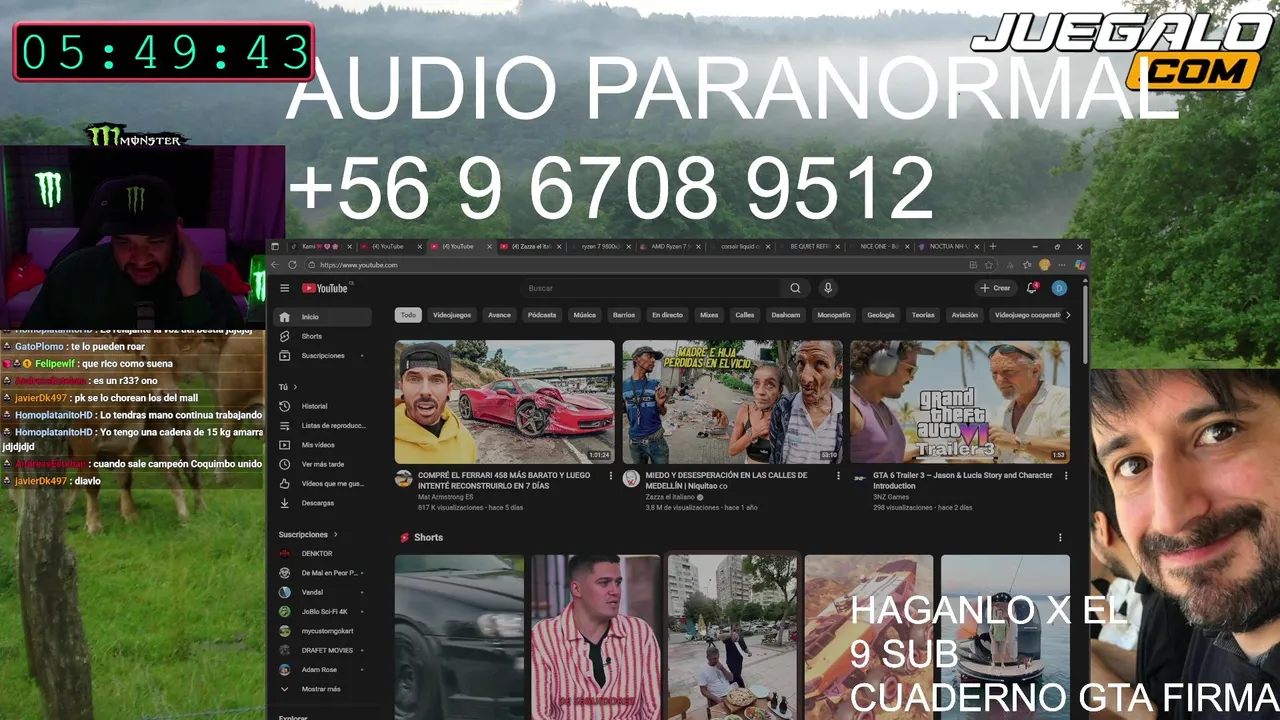Open DRAFET MOVIES subscription channel
Viewport: 1280px width, 720px height.
point(322,650)
